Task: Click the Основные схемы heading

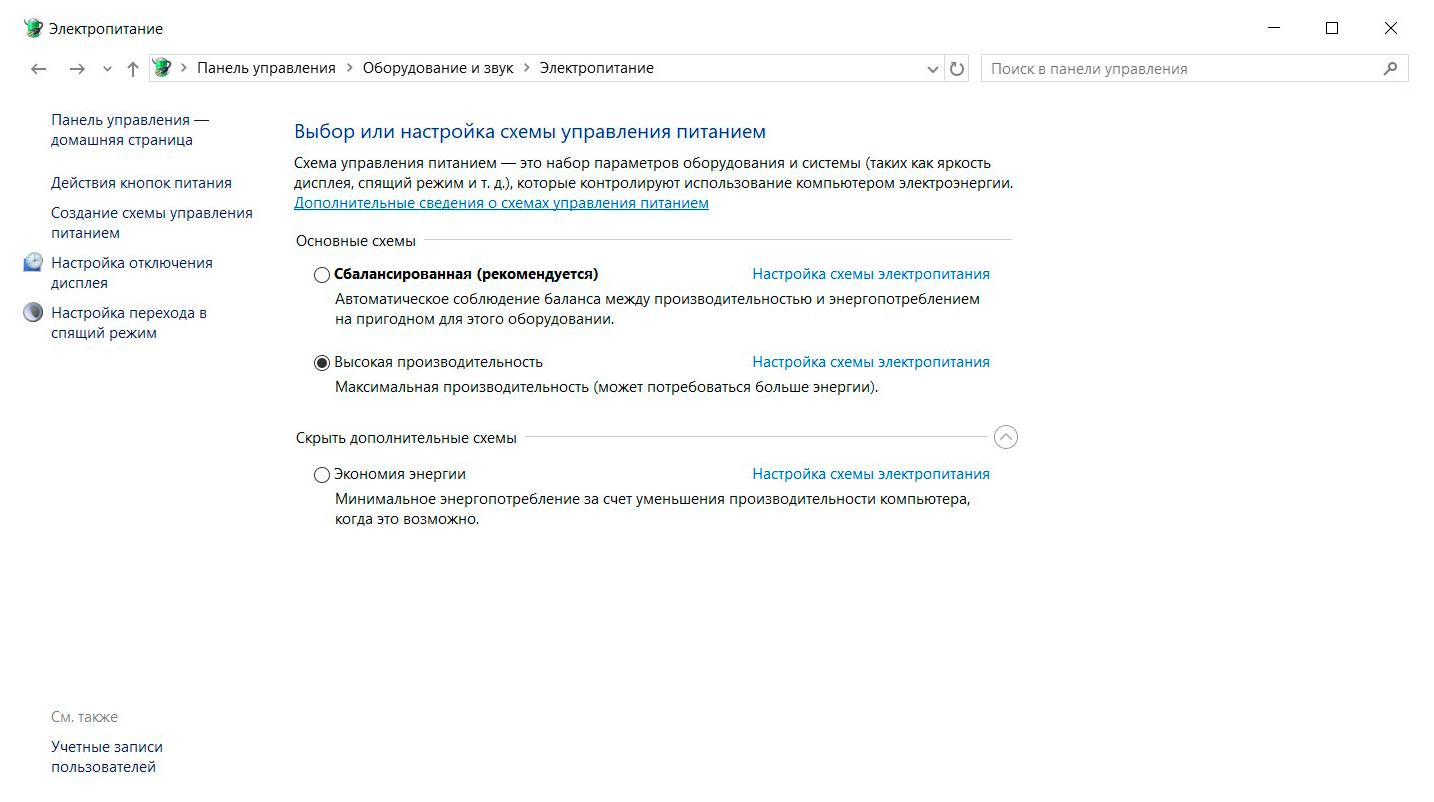Action: tap(356, 241)
